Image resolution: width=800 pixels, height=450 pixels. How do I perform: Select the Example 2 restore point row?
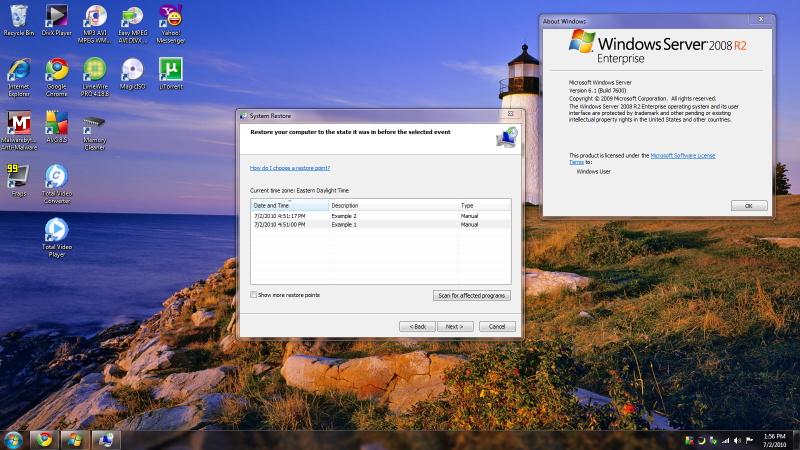381,216
